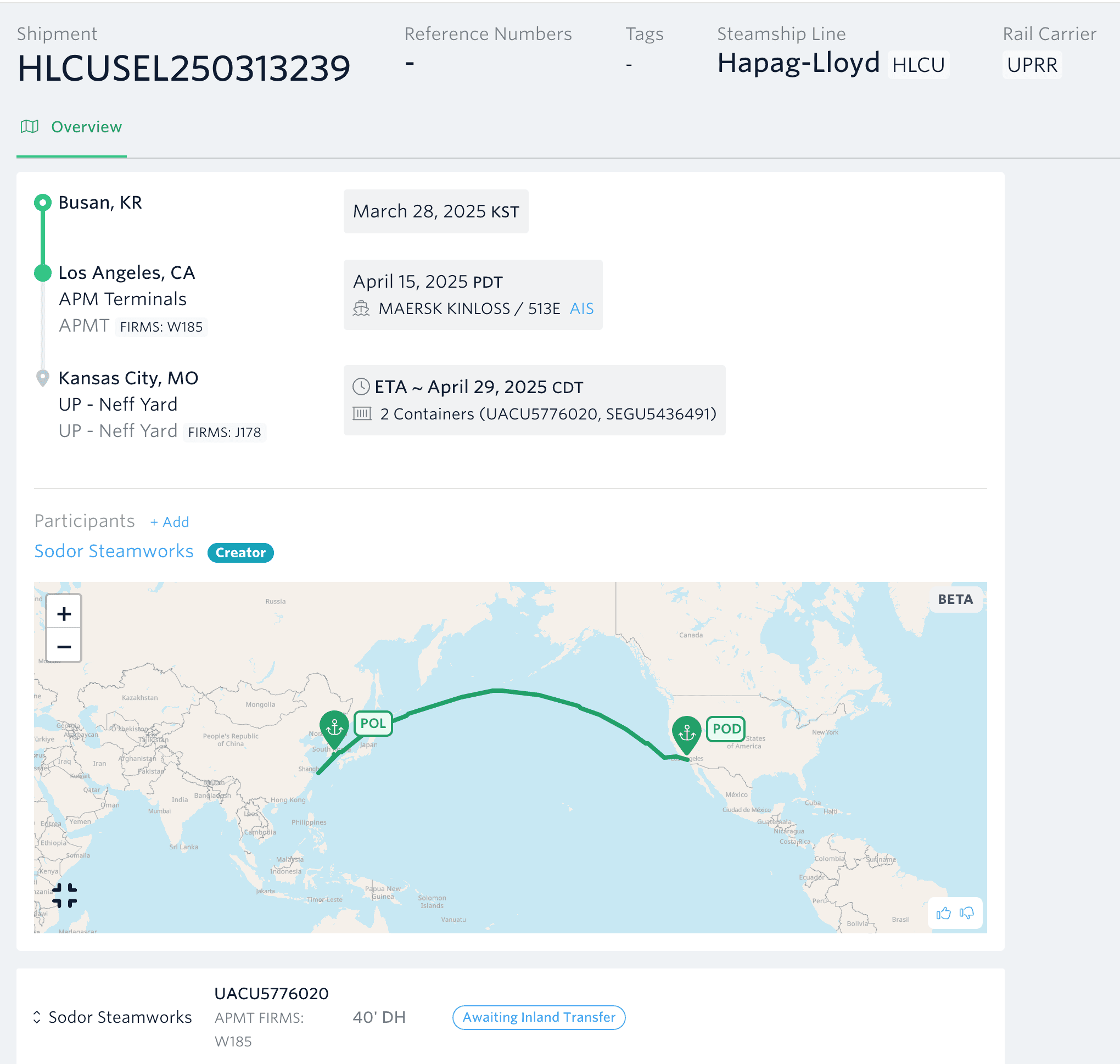1120x1064 pixels.
Task: Give thumbs up feedback on map
Action: point(944,912)
